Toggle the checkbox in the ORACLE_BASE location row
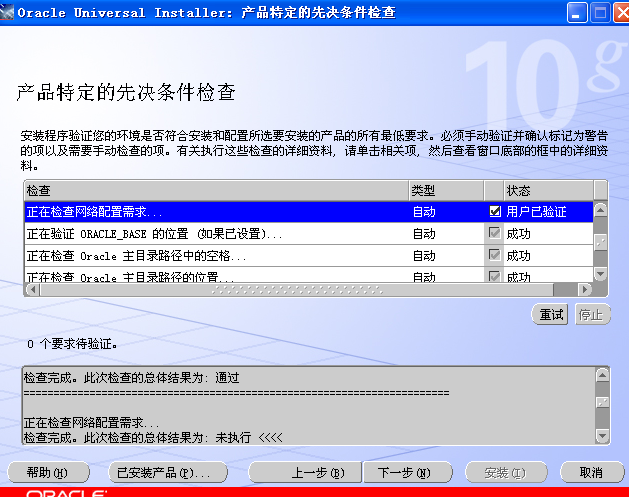629x497 pixels. pos(495,233)
